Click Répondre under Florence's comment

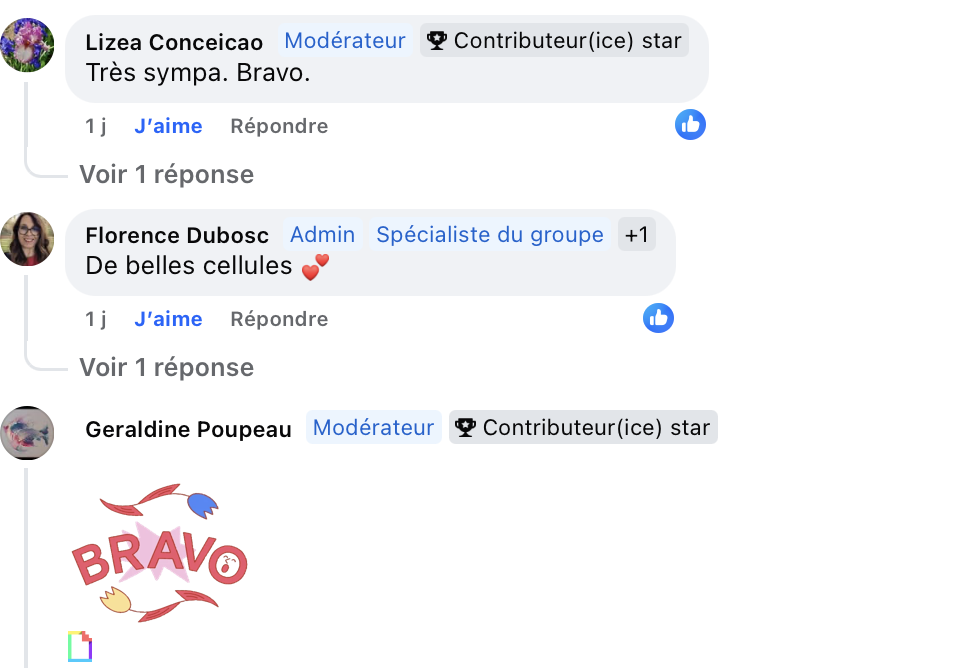tap(279, 319)
